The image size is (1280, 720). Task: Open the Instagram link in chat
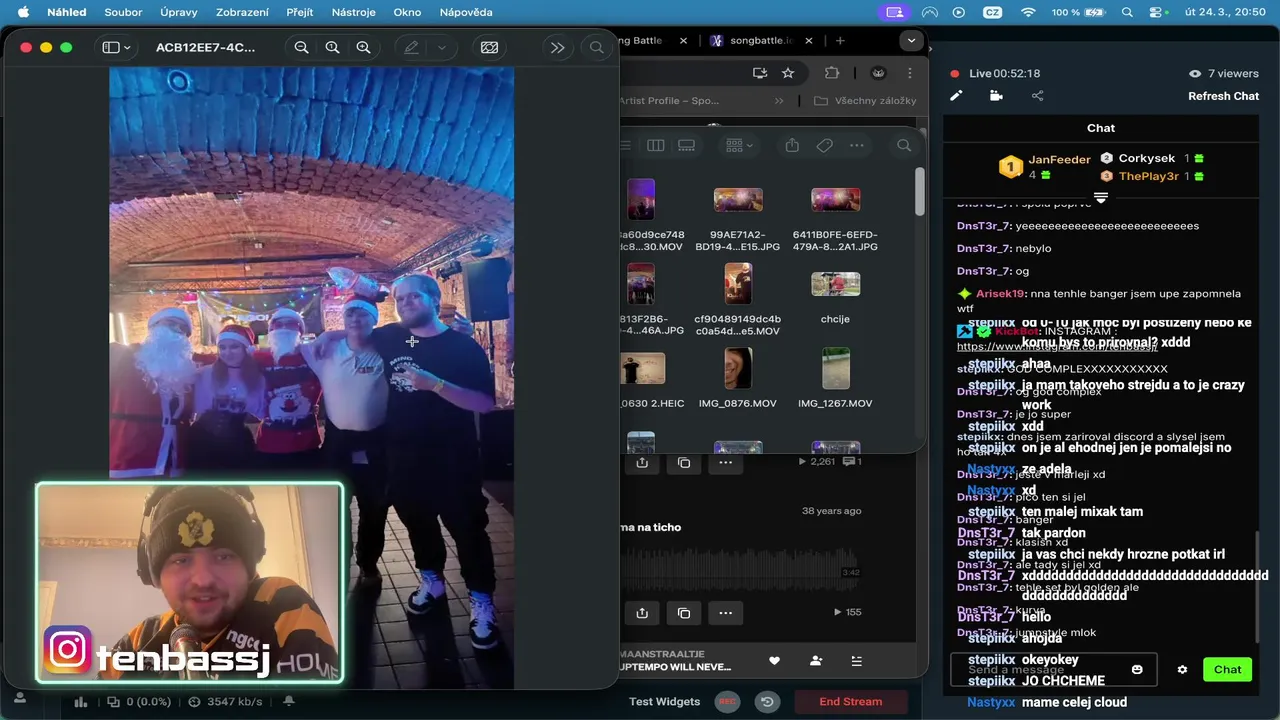point(1057,346)
